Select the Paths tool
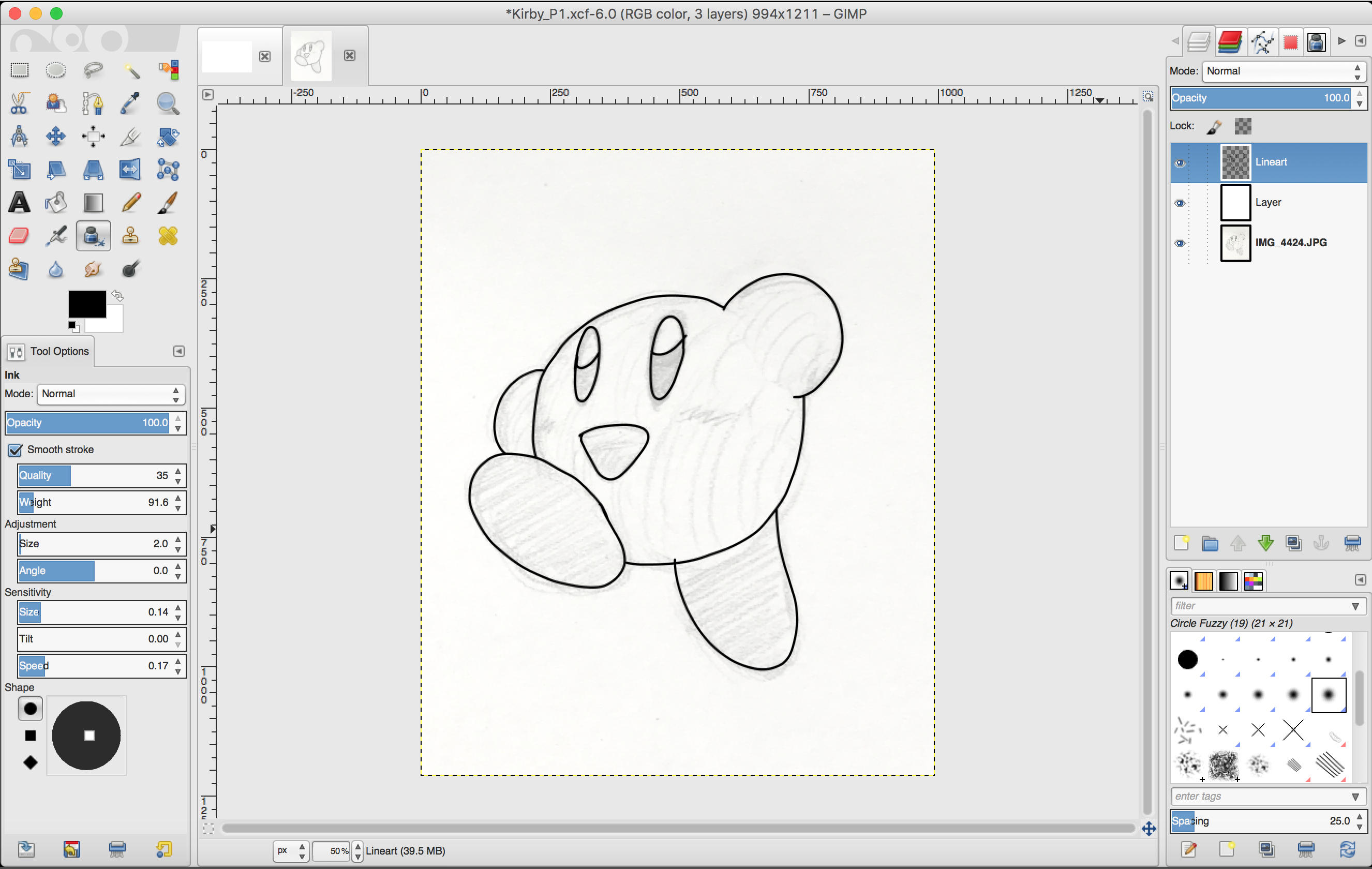 (93, 103)
